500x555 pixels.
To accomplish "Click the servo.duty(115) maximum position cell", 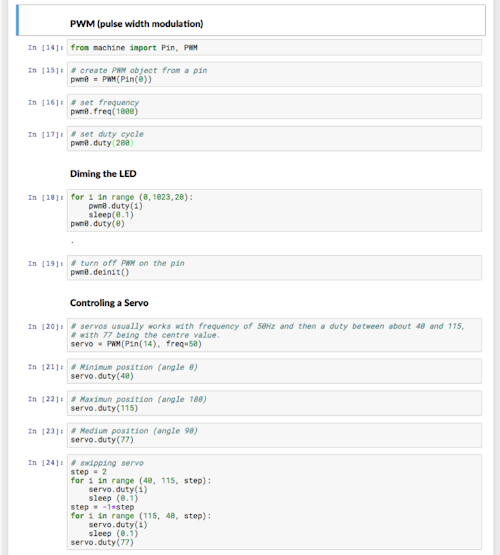I will coord(274,403).
